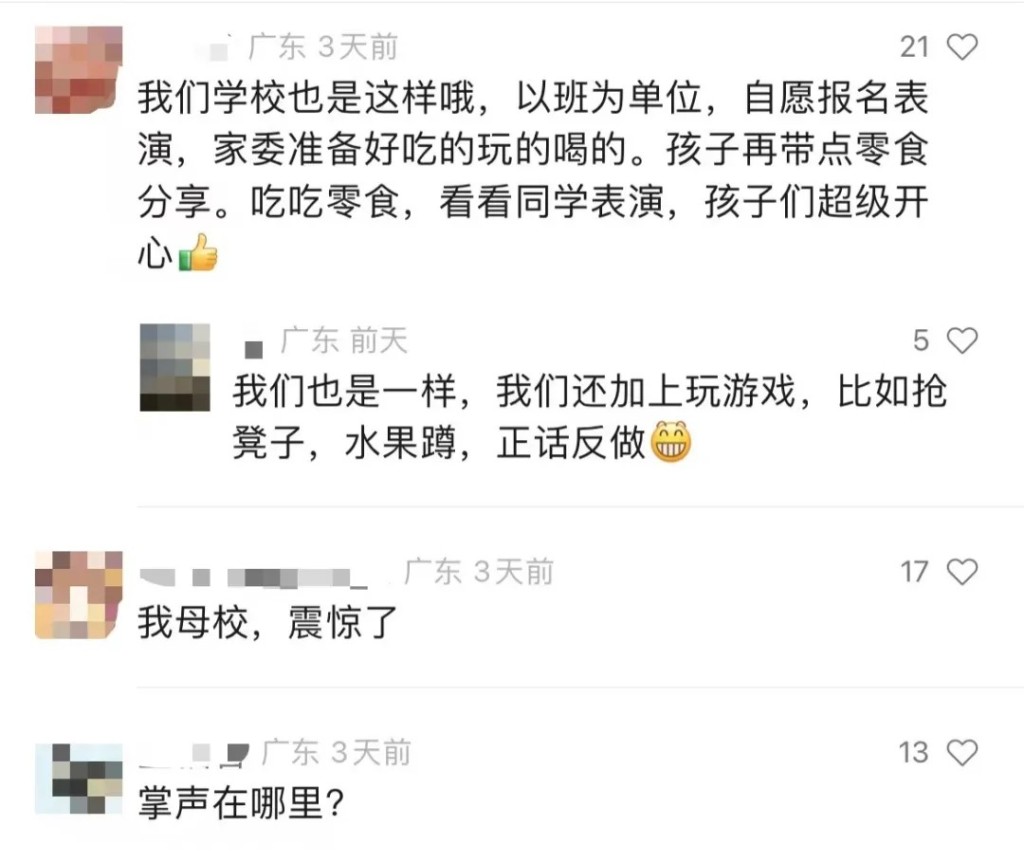Click the blurred username above 我们学校也是这样哦
Screen dimensions: 1024x862
click(190, 47)
